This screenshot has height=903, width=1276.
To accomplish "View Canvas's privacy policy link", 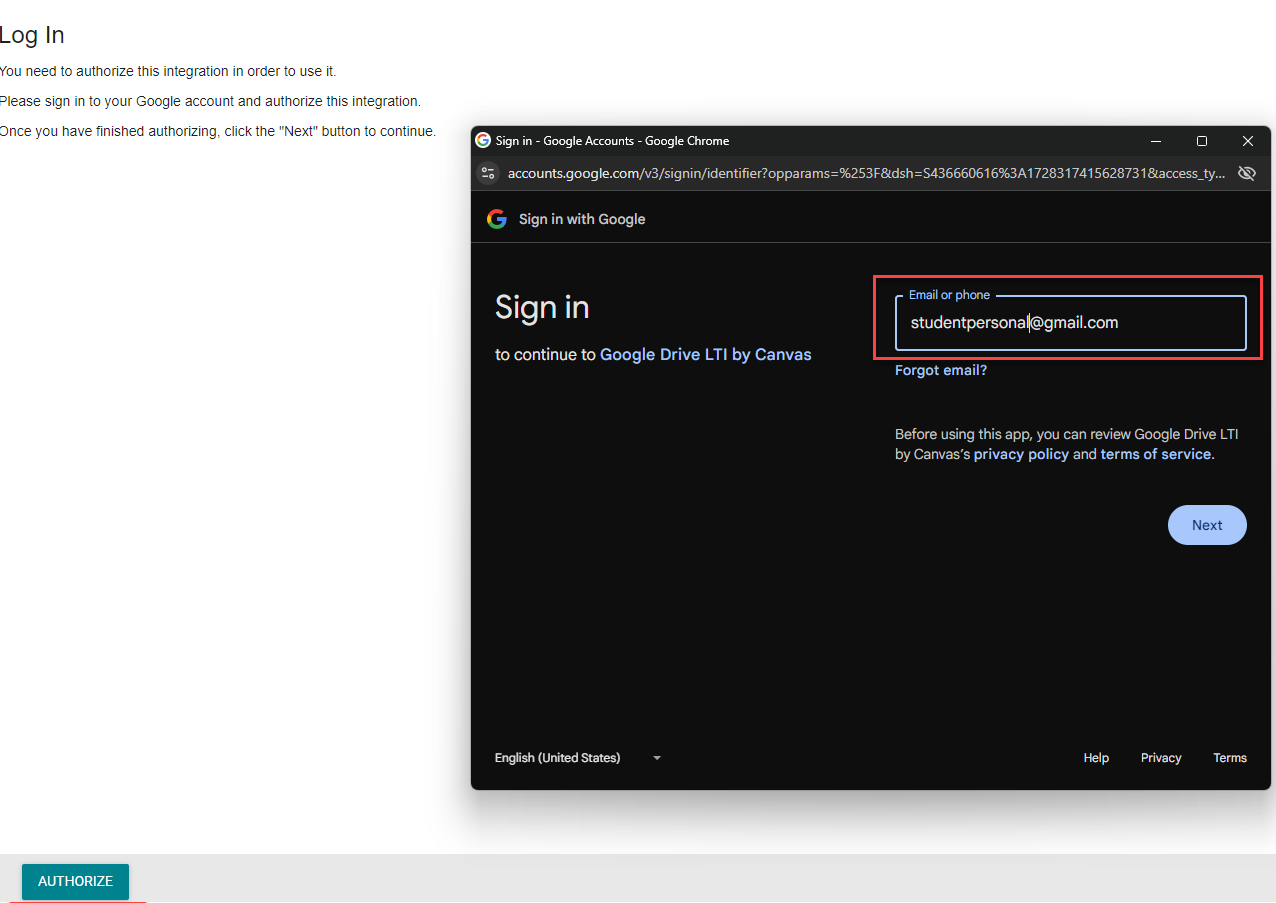I will coord(1021,453).
